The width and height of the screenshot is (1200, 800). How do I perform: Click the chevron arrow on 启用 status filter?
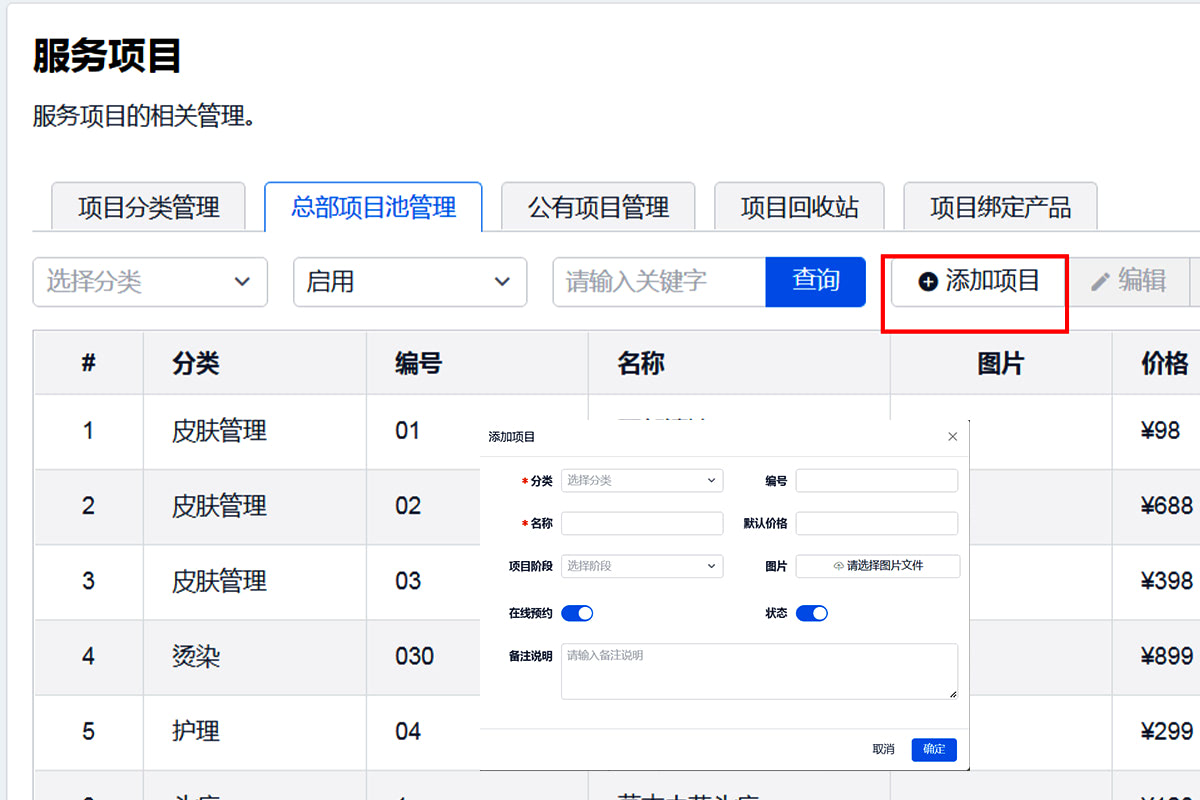coord(503,282)
